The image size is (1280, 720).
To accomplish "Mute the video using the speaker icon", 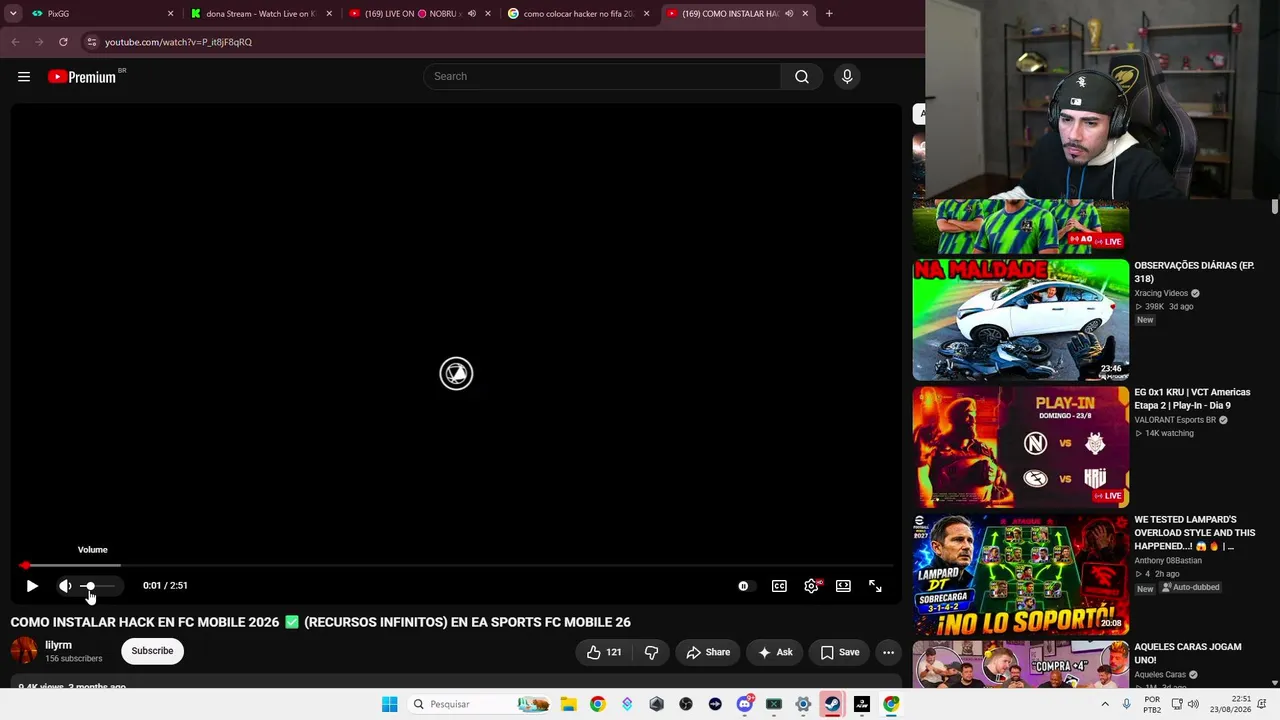I will pos(65,586).
